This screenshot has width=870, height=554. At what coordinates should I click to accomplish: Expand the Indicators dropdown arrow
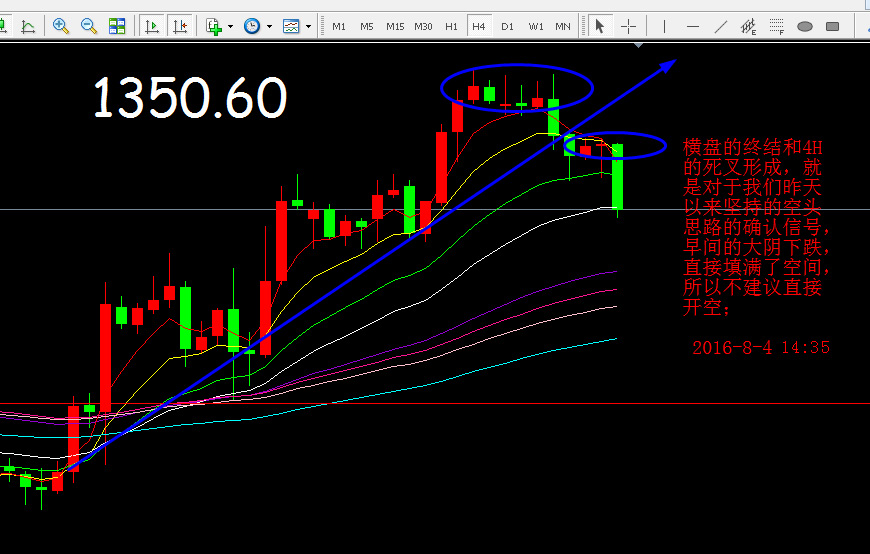tap(230, 26)
